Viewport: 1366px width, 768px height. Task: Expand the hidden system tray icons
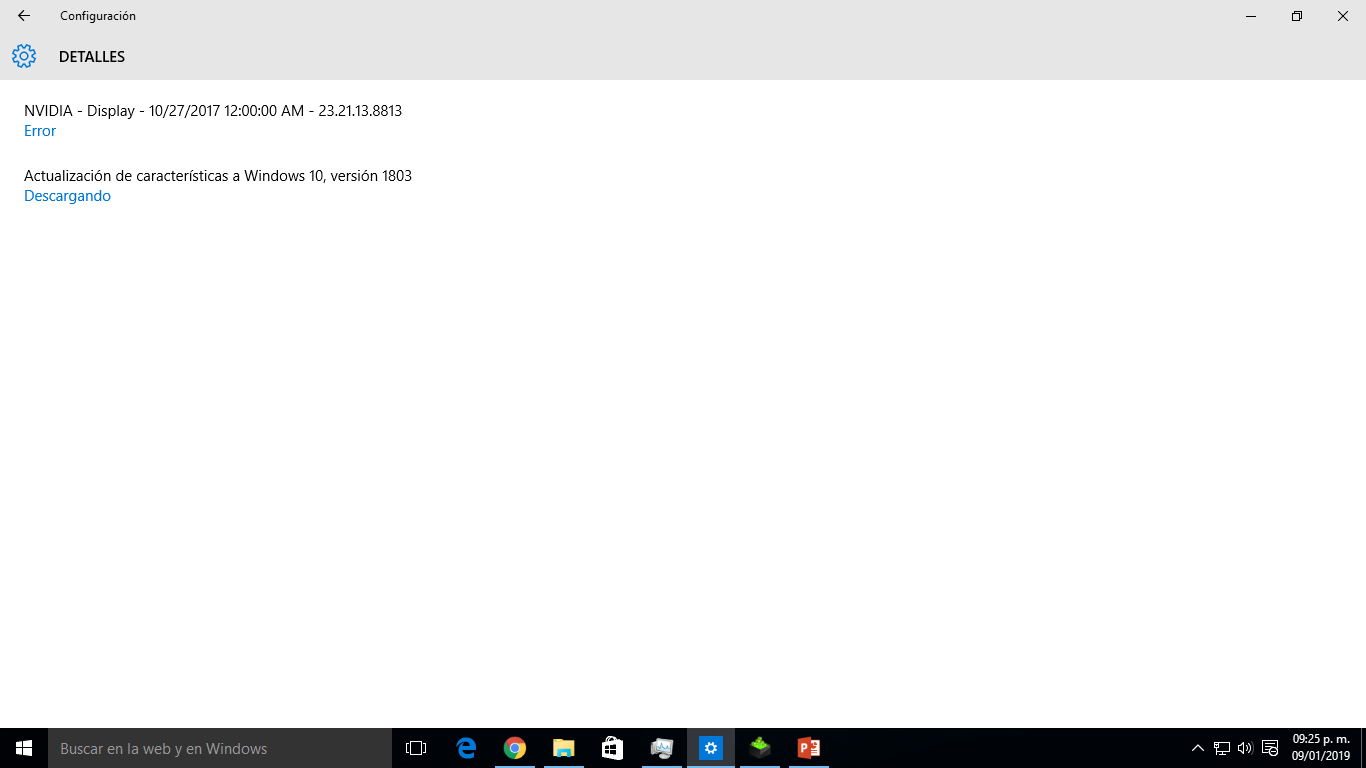(x=1198, y=748)
